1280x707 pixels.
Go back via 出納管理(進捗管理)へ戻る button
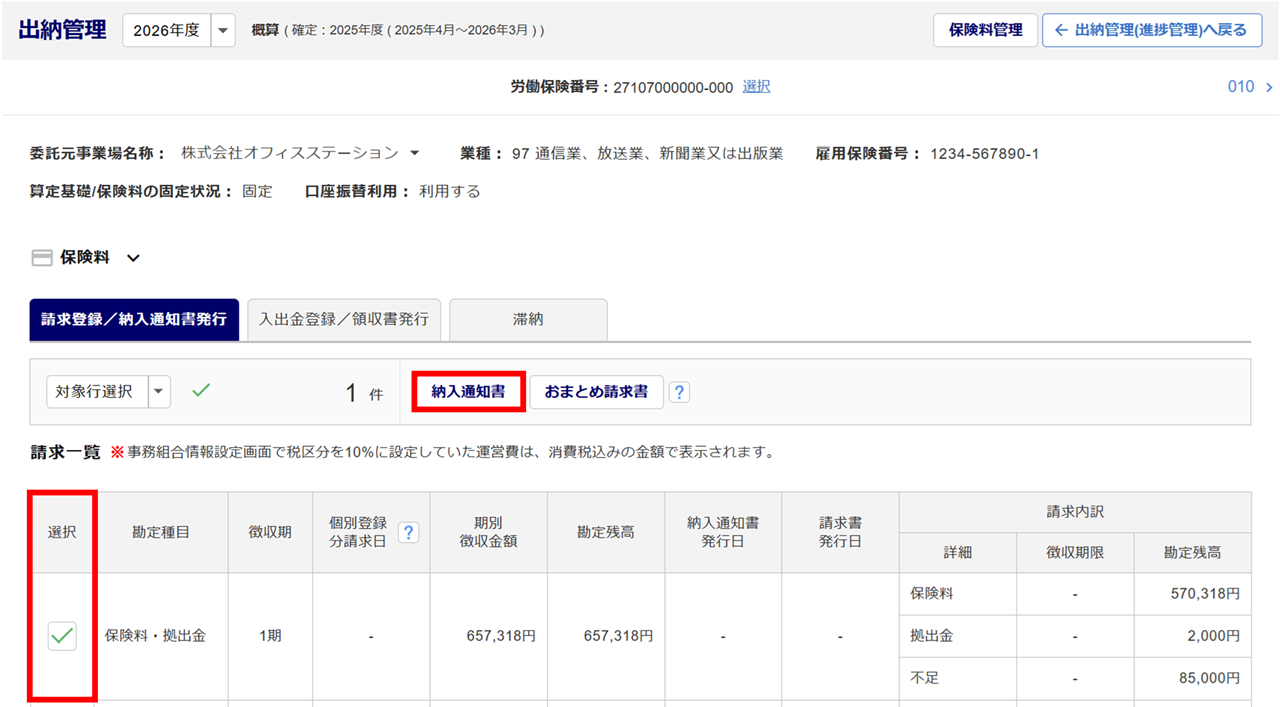(x=1151, y=30)
